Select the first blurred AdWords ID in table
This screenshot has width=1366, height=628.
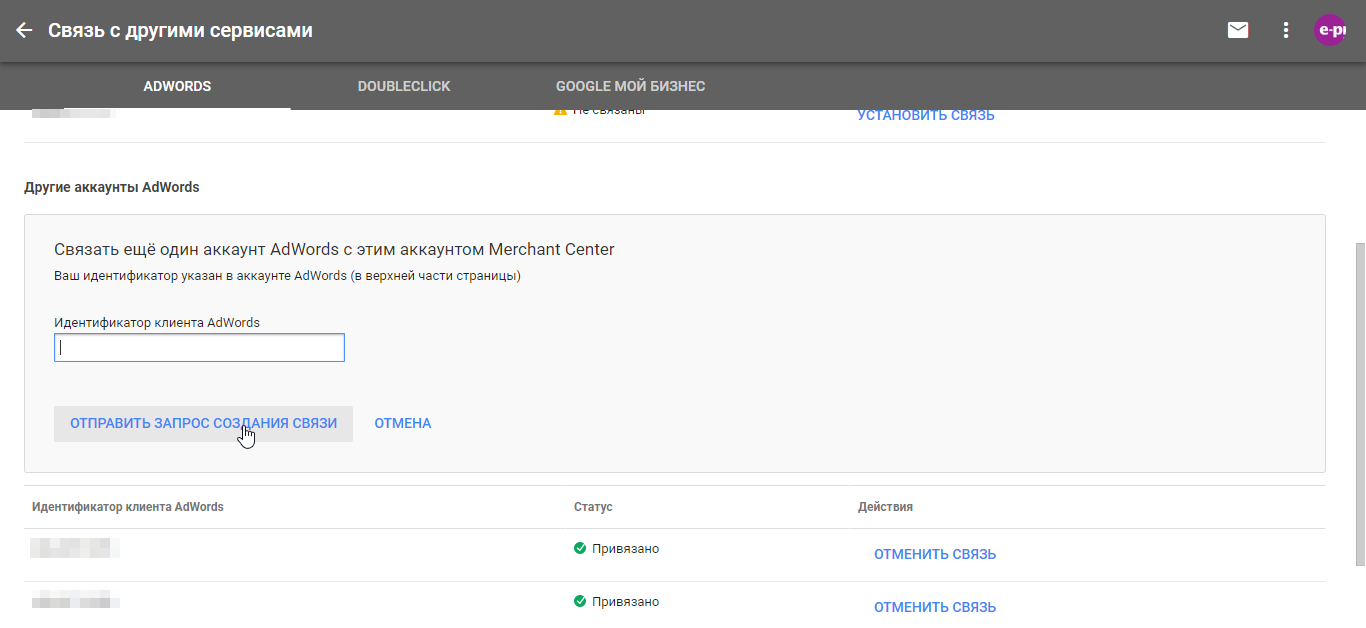[x=75, y=548]
